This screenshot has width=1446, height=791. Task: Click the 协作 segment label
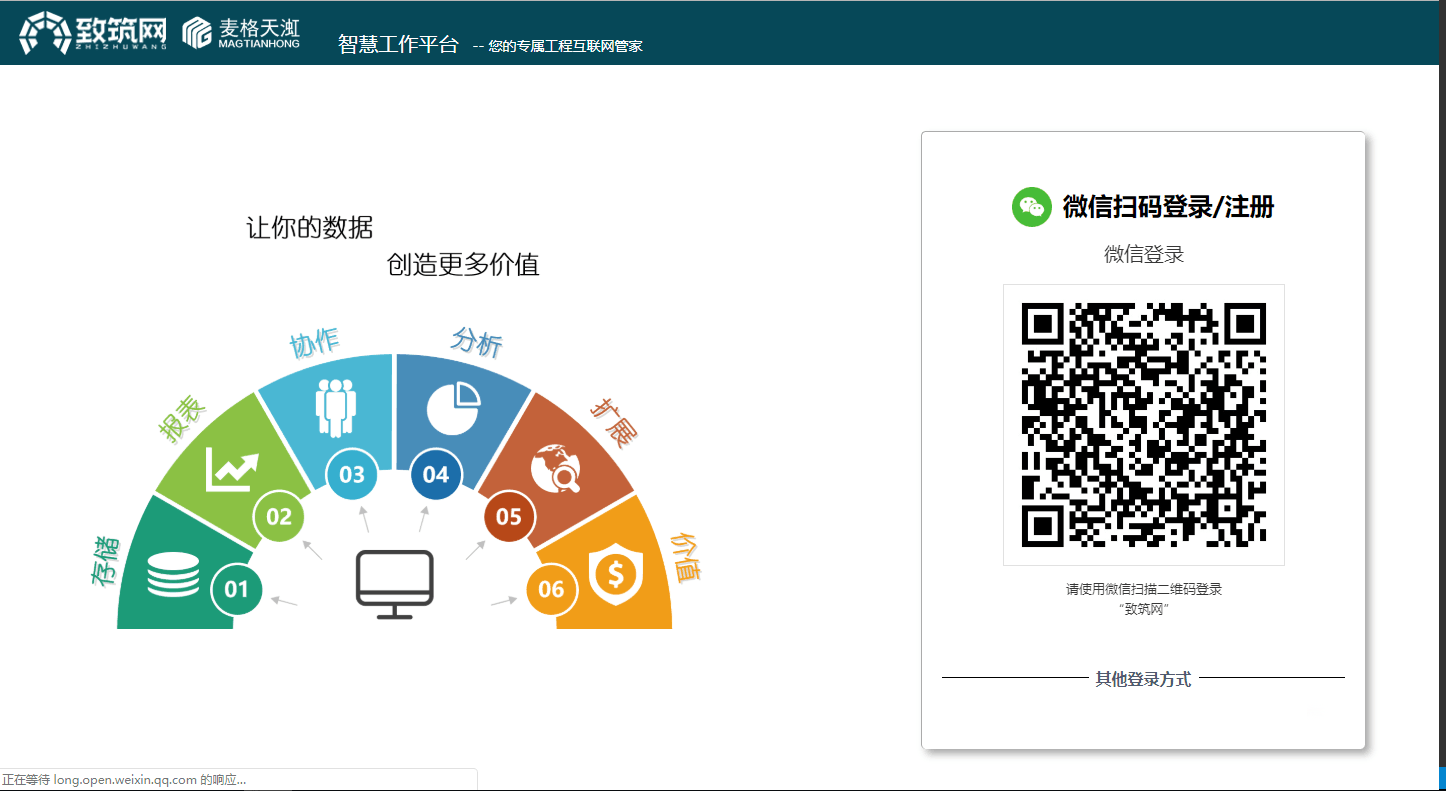pyautogui.click(x=314, y=343)
